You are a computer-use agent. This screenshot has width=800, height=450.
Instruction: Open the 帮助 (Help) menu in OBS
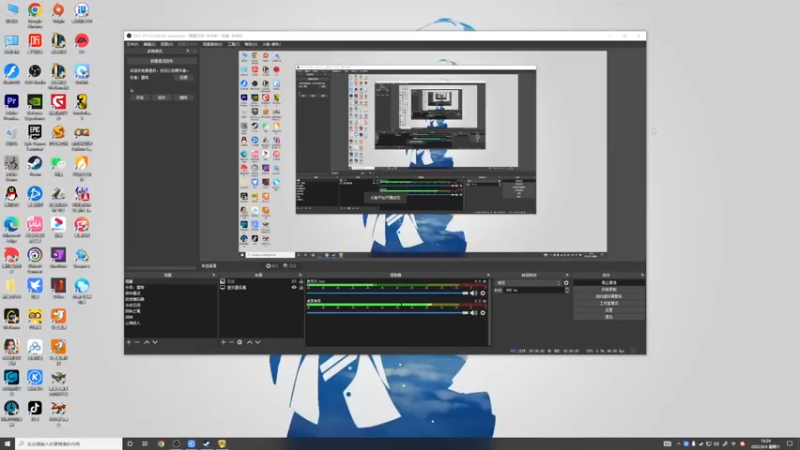coord(251,44)
